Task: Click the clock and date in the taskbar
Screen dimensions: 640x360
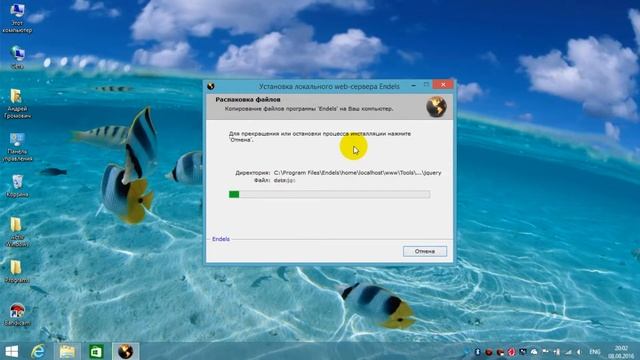Action: tap(621, 352)
